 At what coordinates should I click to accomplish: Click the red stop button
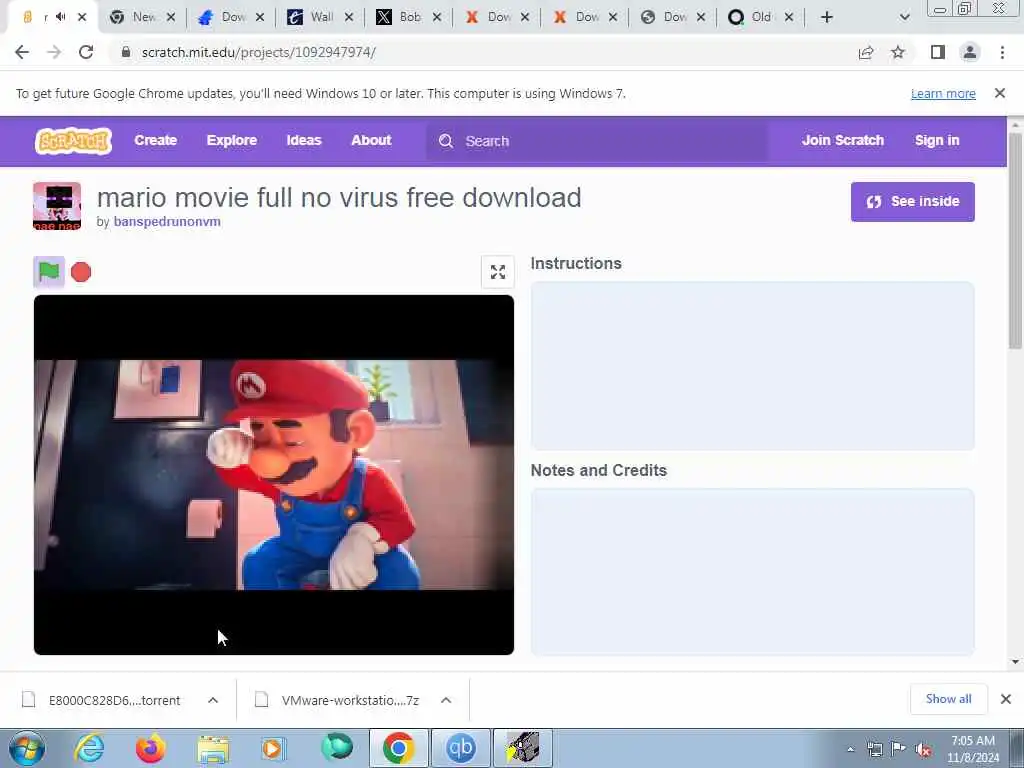point(81,272)
